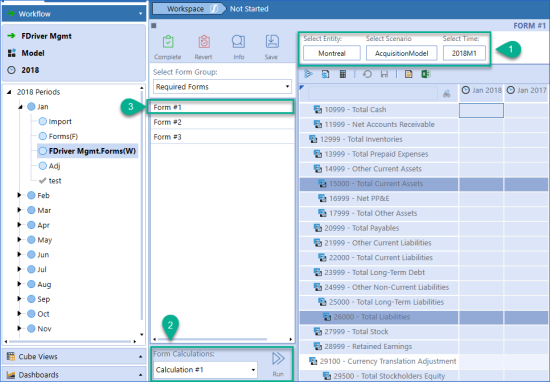Click the undo arrow icon in form toolbar
Viewport: 550px width, 382px height.
coord(367,74)
